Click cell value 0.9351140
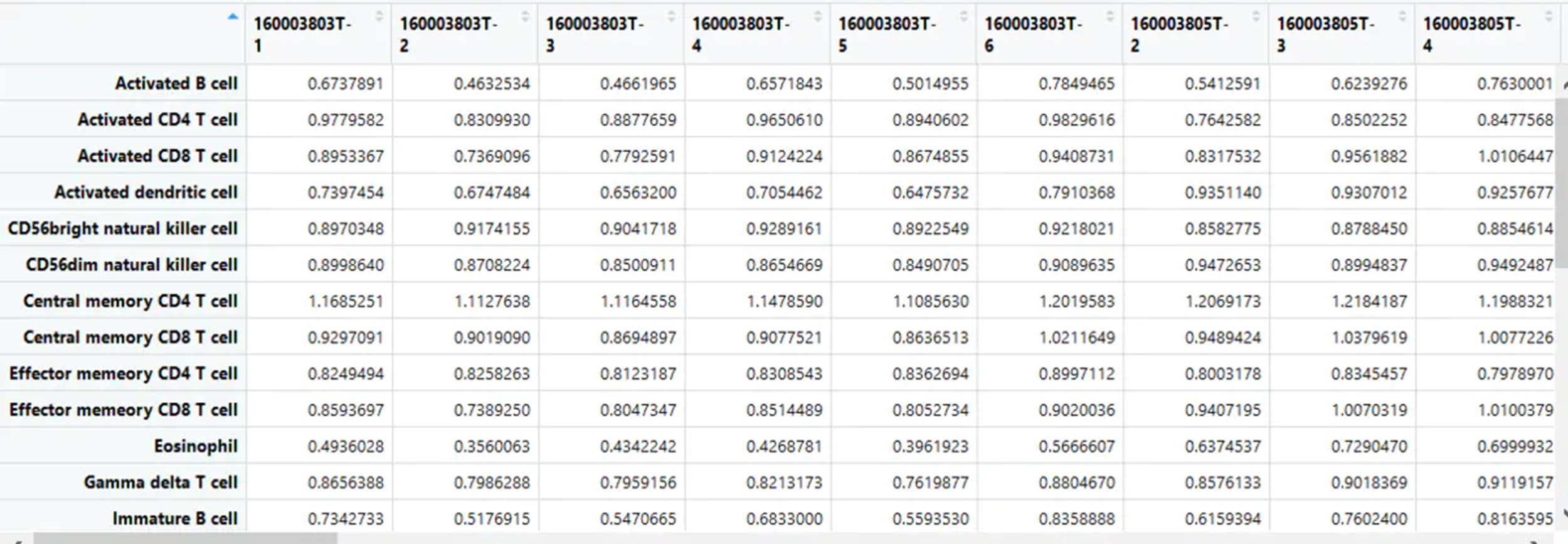The height and width of the screenshot is (544, 1568). click(1222, 193)
